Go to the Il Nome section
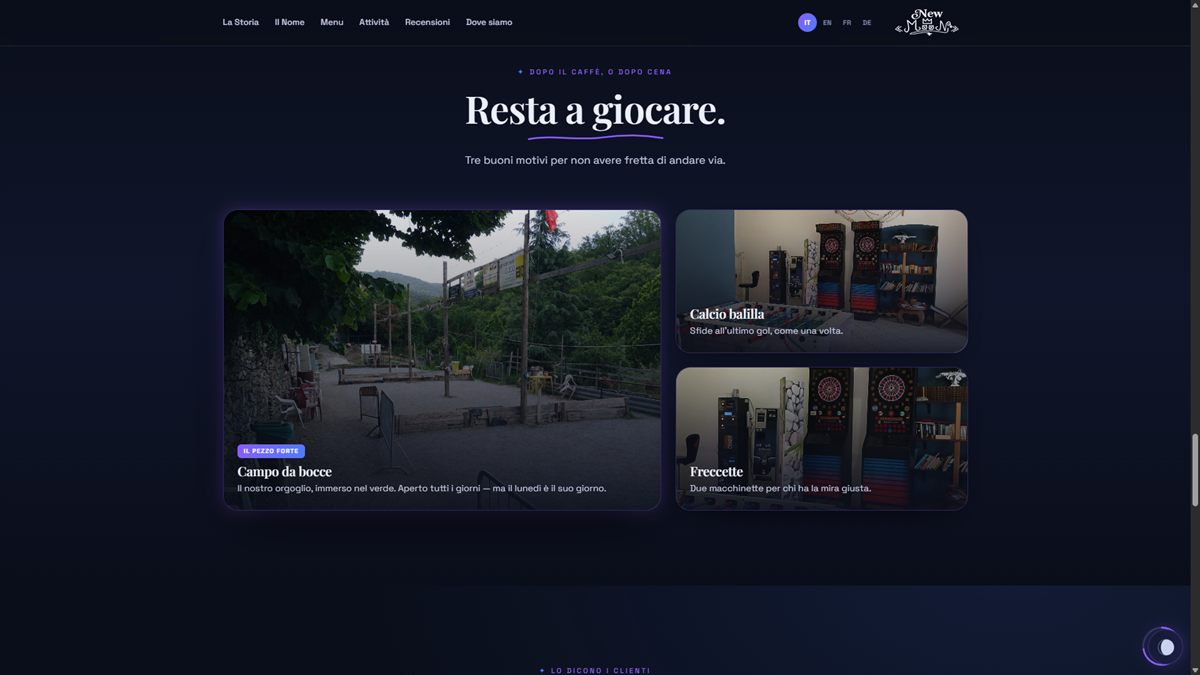The width and height of the screenshot is (1200, 675). click(x=289, y=22)
